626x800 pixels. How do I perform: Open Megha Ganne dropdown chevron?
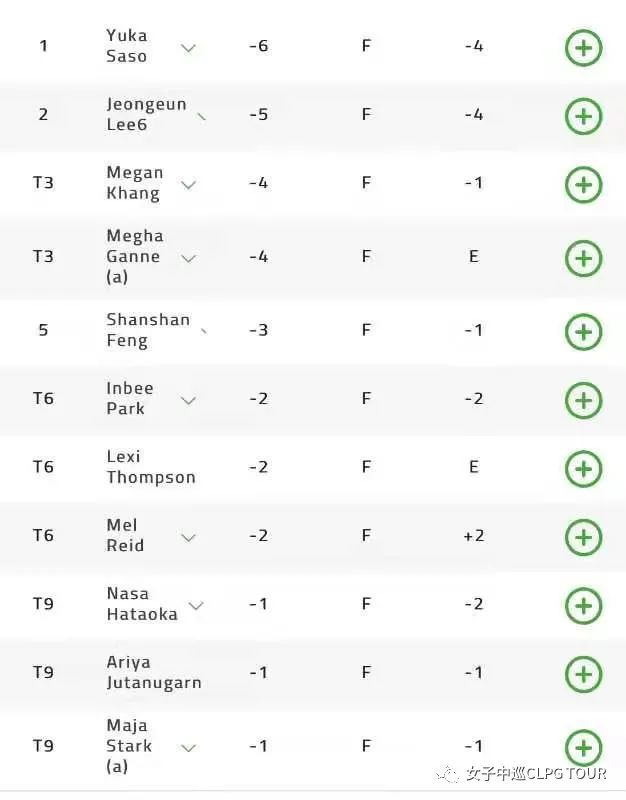(188, 259)
